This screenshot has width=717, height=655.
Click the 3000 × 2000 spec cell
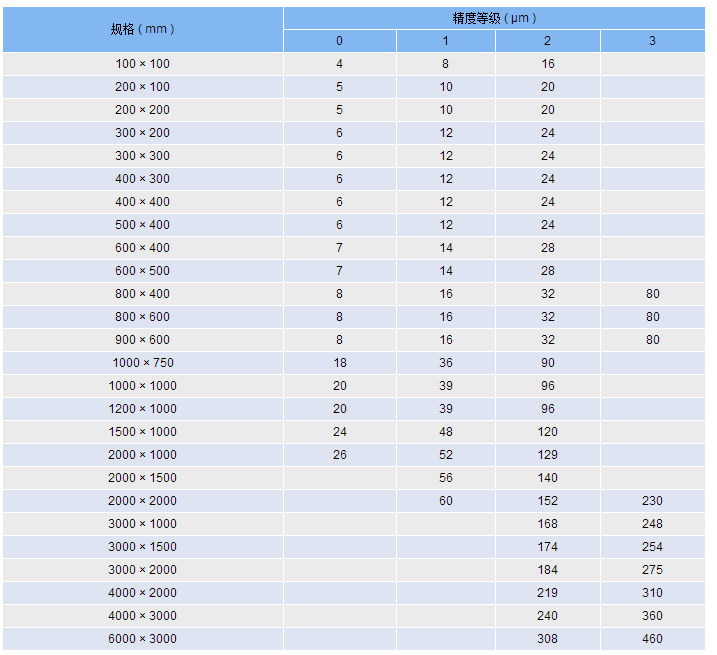coord(143,569)
